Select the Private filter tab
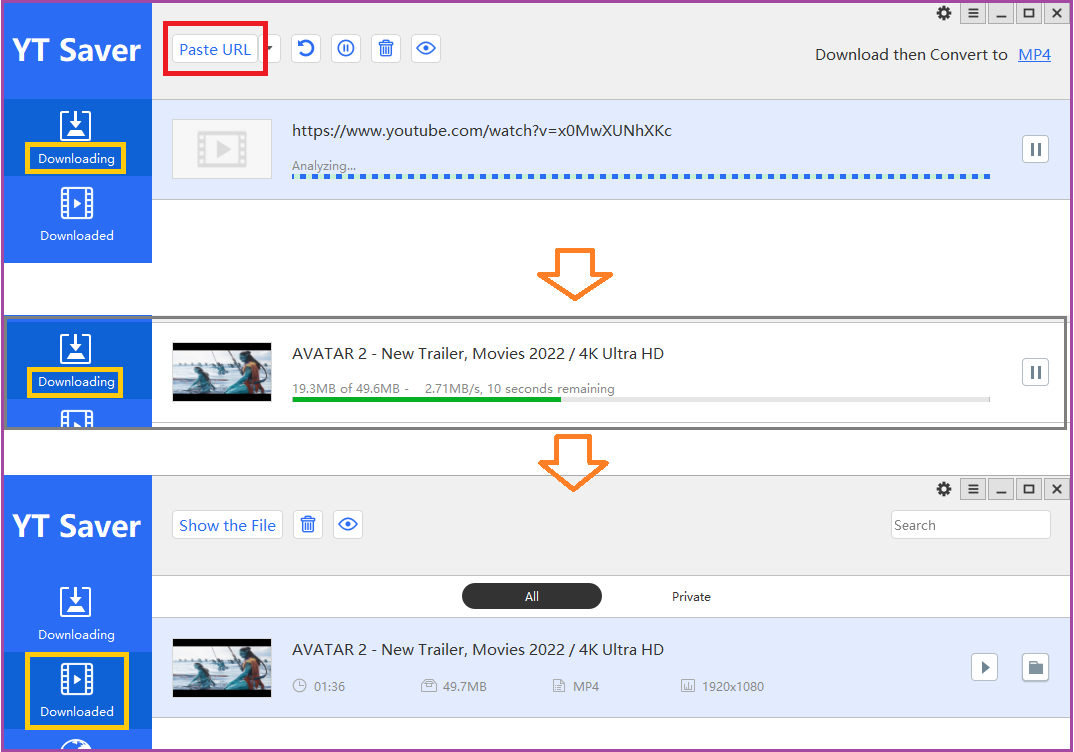Image resolution: width=1074 pixels, height=752 pixels. coord(691,597)
